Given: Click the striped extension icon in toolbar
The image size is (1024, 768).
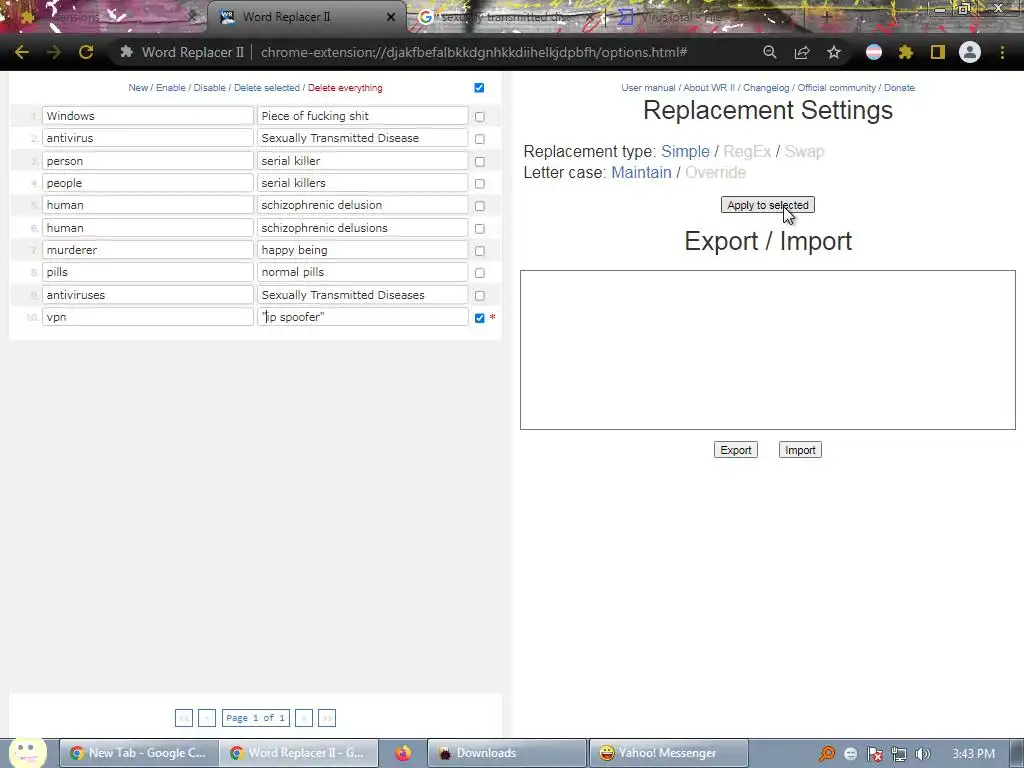Looking at the screenshot, I should coord(874,52).
